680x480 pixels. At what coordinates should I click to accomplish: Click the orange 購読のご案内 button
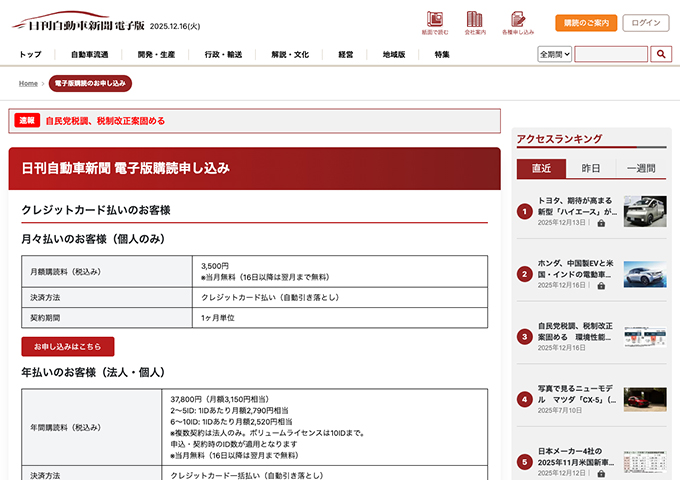click(x=586, y=23)
